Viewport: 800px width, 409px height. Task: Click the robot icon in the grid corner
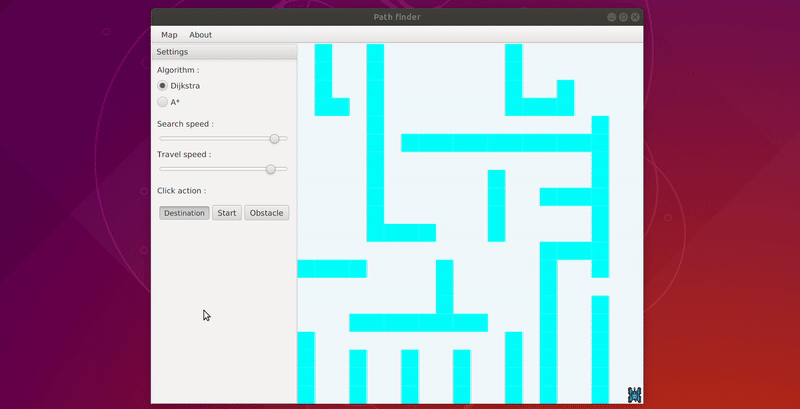point(634,394)
